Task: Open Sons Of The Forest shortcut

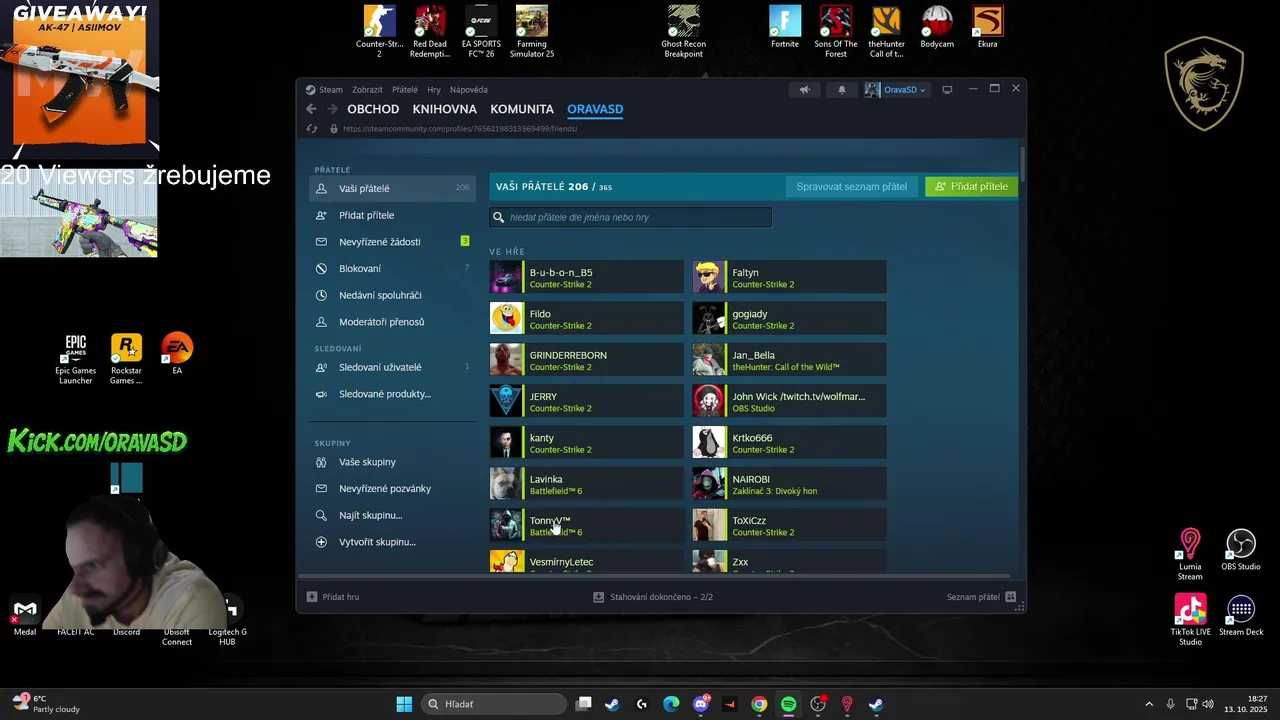Action: (836, 31)
